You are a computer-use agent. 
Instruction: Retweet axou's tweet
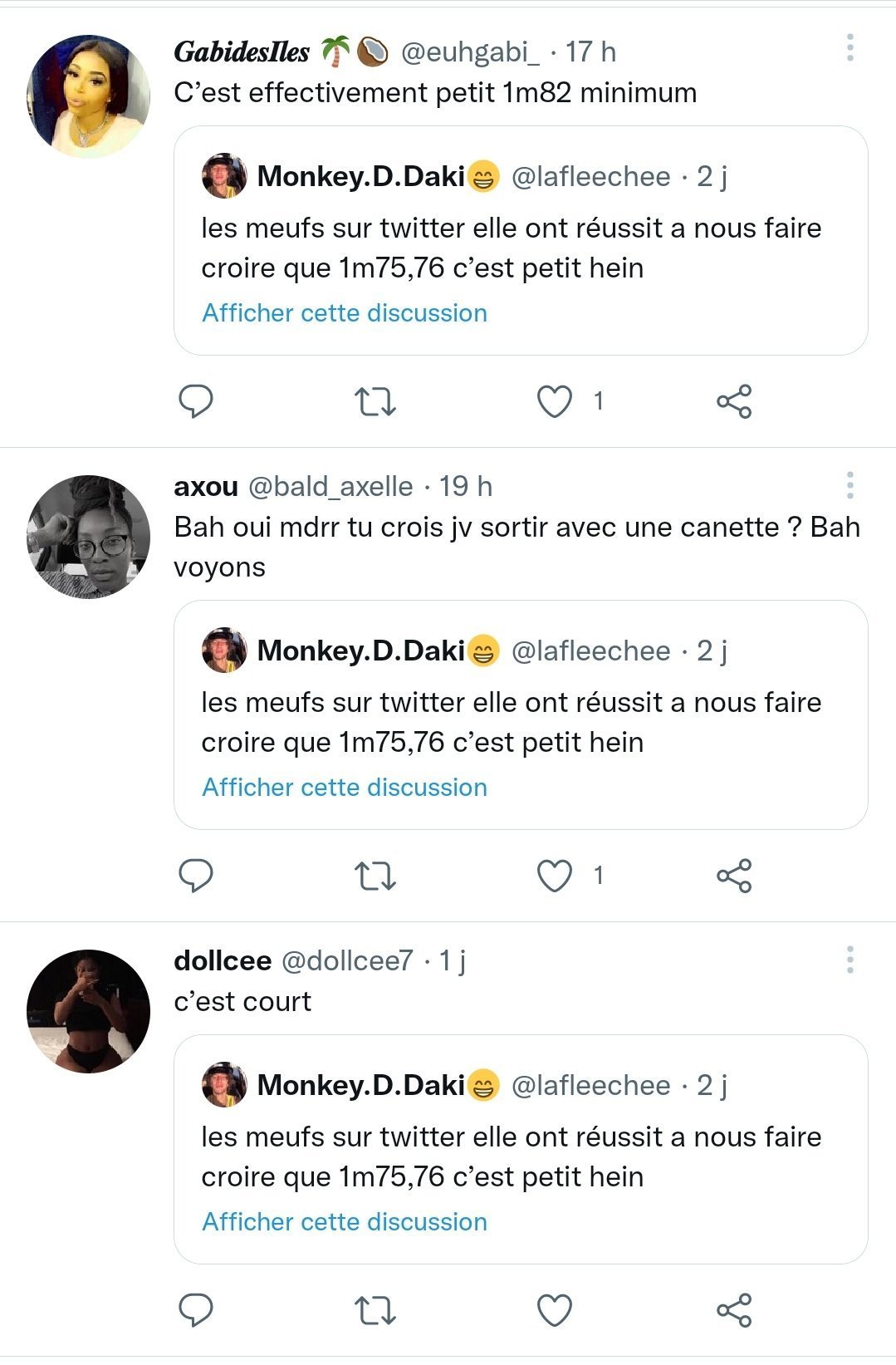click(x=375, y=876)
